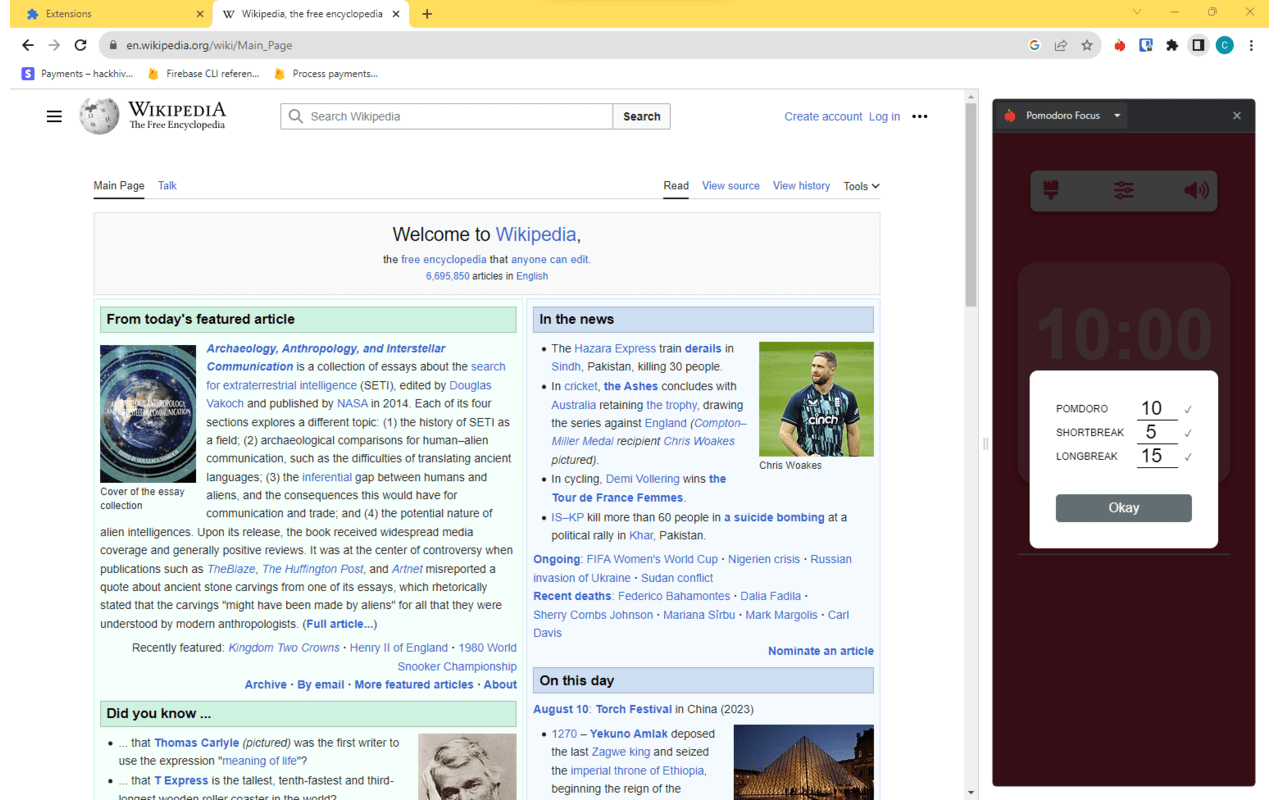Screen dimensions: 1280x800
Task: Close the Wikipedia browser tab
Action: click(x=396, y=14)
